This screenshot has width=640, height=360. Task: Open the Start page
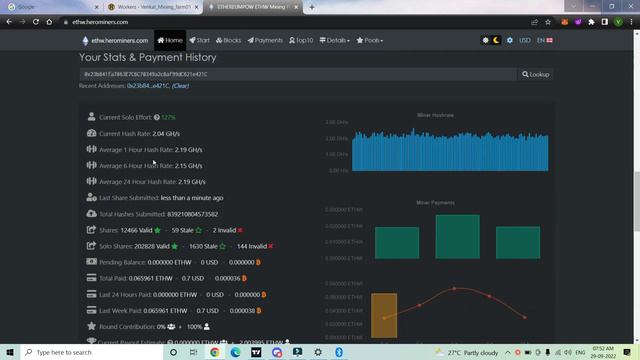coord(199,40)
